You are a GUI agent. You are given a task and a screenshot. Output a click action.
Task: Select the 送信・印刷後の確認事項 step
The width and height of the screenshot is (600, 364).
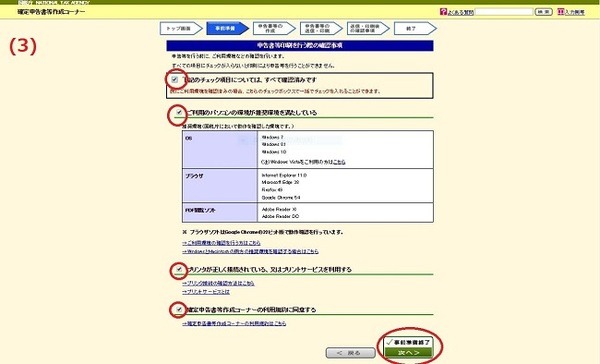coord(368,28)
